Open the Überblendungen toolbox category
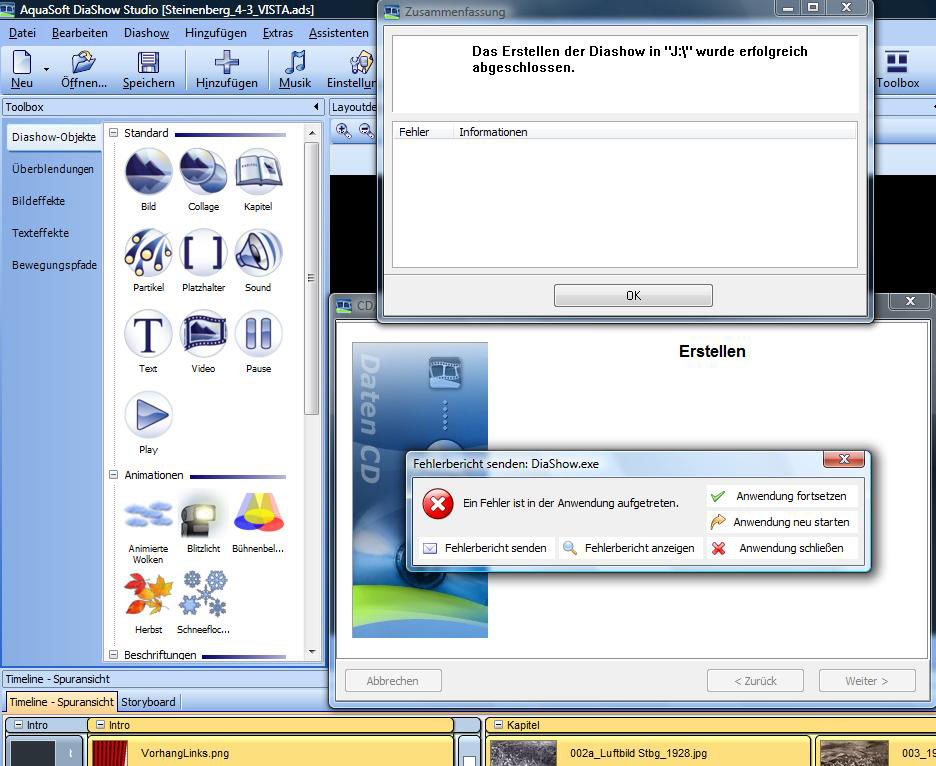 click(53, 169)
